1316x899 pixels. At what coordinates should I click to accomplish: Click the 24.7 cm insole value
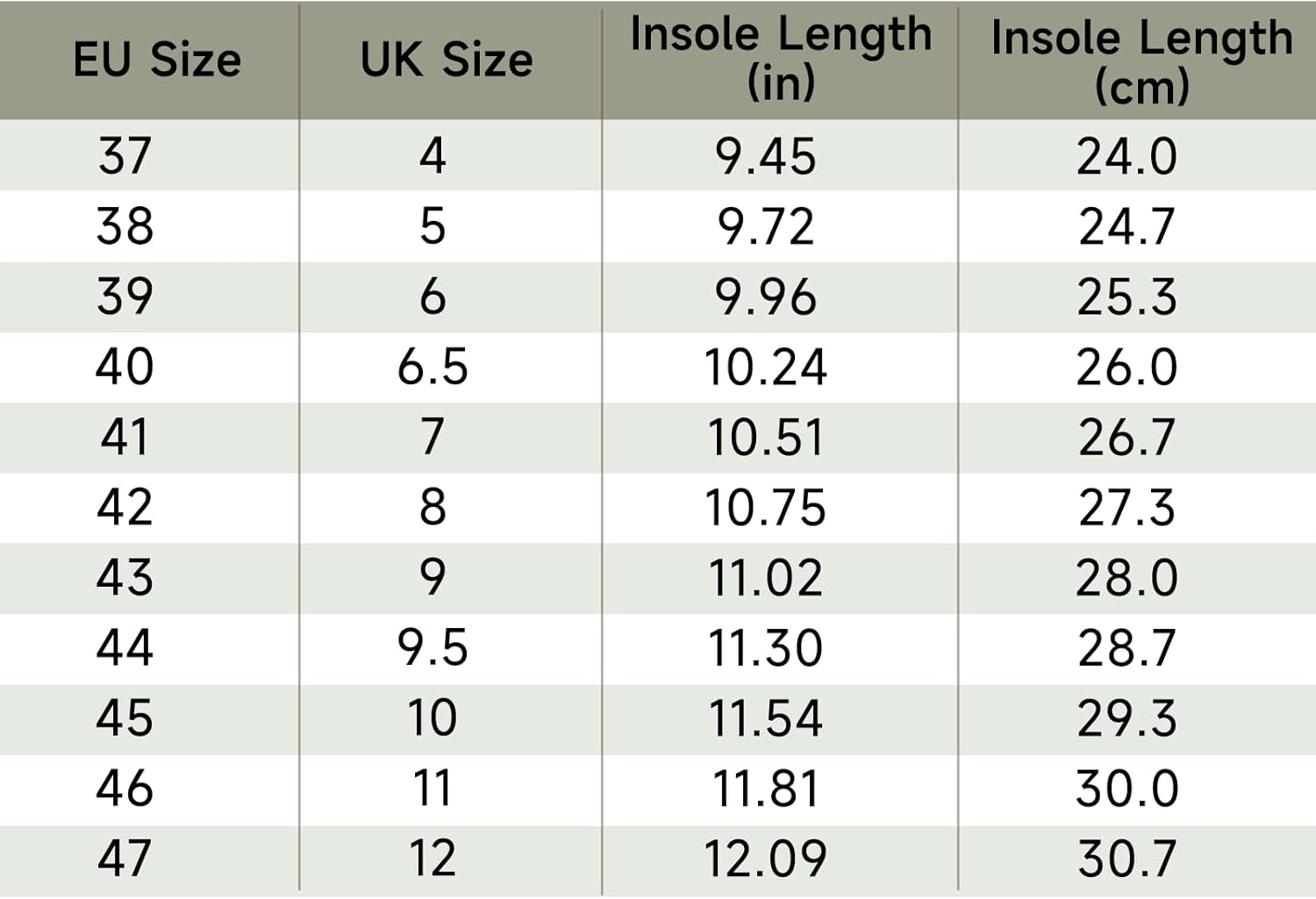[x=1126, y=227]
